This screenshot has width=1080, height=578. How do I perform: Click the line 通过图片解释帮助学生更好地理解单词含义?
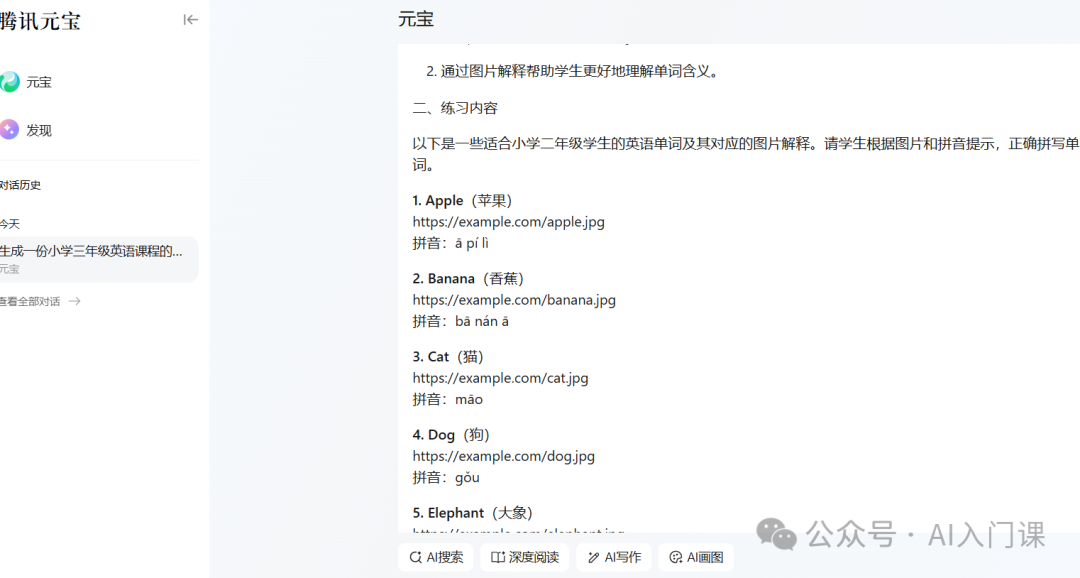(579, 71)
